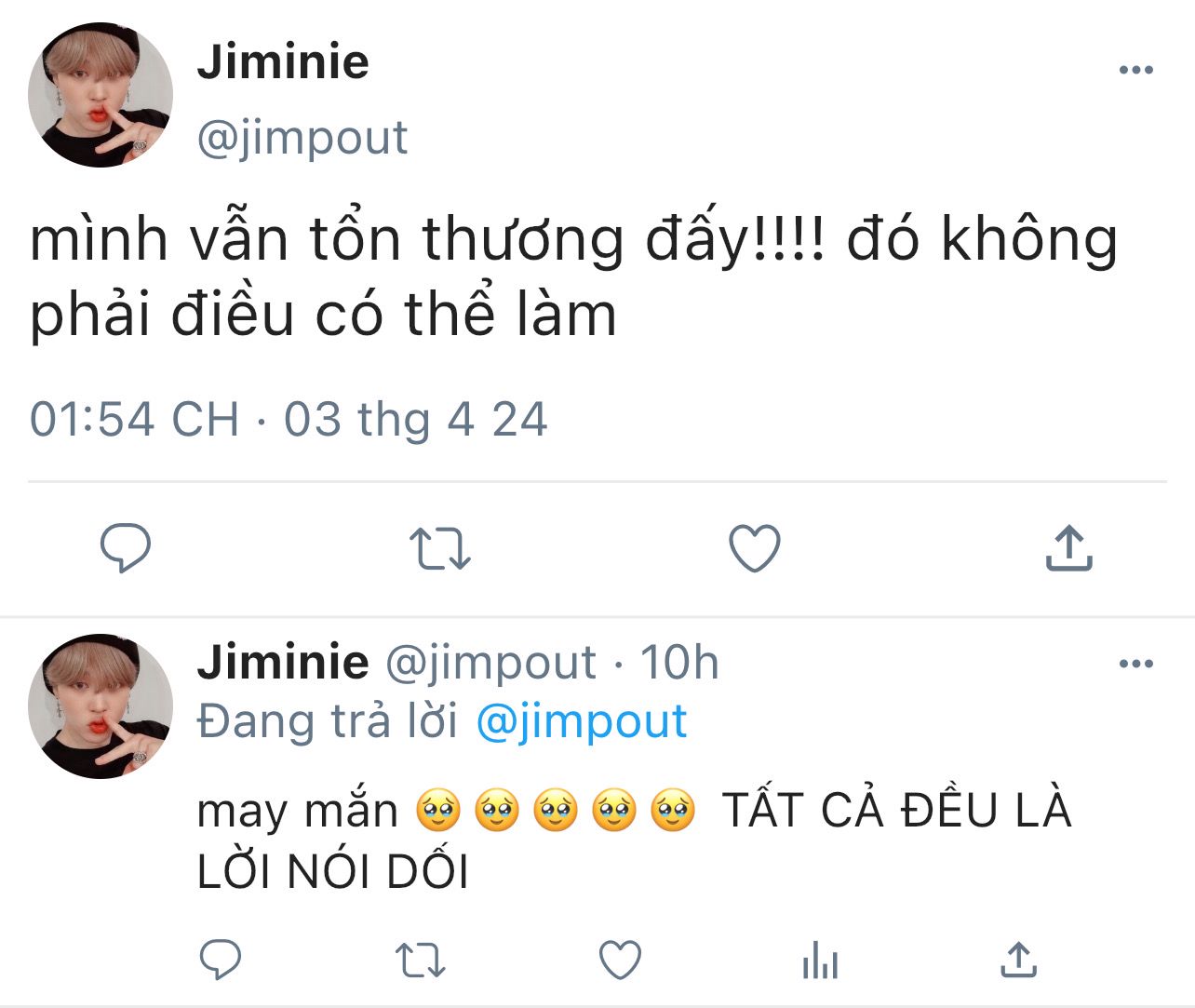Screen dimensions: 1195x1008
Task: Open more options for main tweet
Action: coord(1136,70)
